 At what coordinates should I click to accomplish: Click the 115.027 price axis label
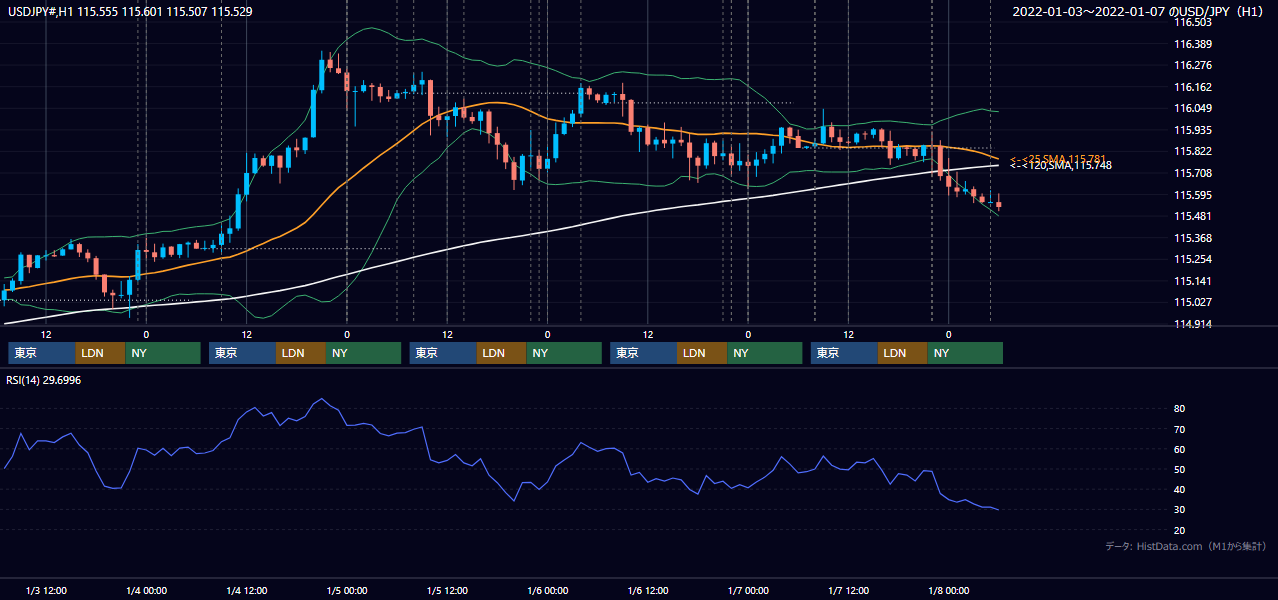click(1192, 302)
